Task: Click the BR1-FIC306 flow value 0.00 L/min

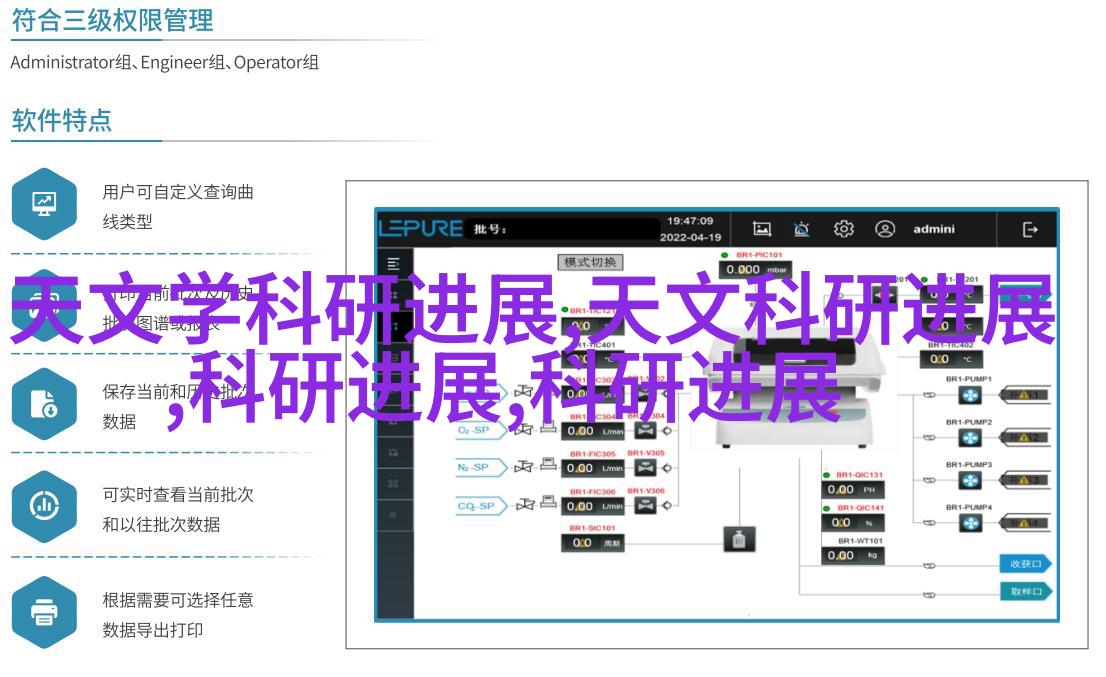Action: tap(593, 506)
